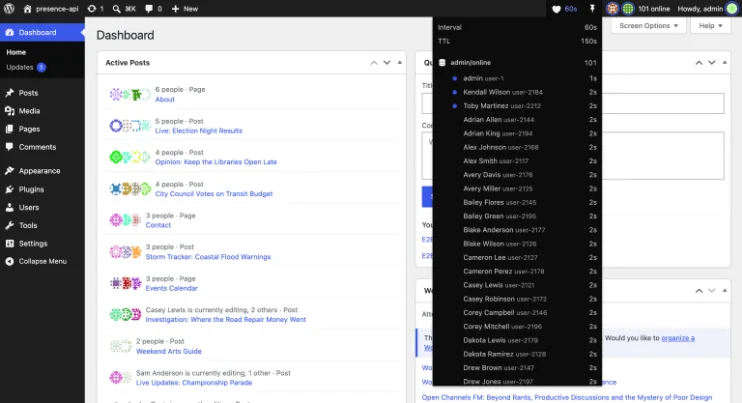Open the updates icon showing 1
Viewport: 742px width, 403px height.
pyautogui.click(x=96, y=9)
